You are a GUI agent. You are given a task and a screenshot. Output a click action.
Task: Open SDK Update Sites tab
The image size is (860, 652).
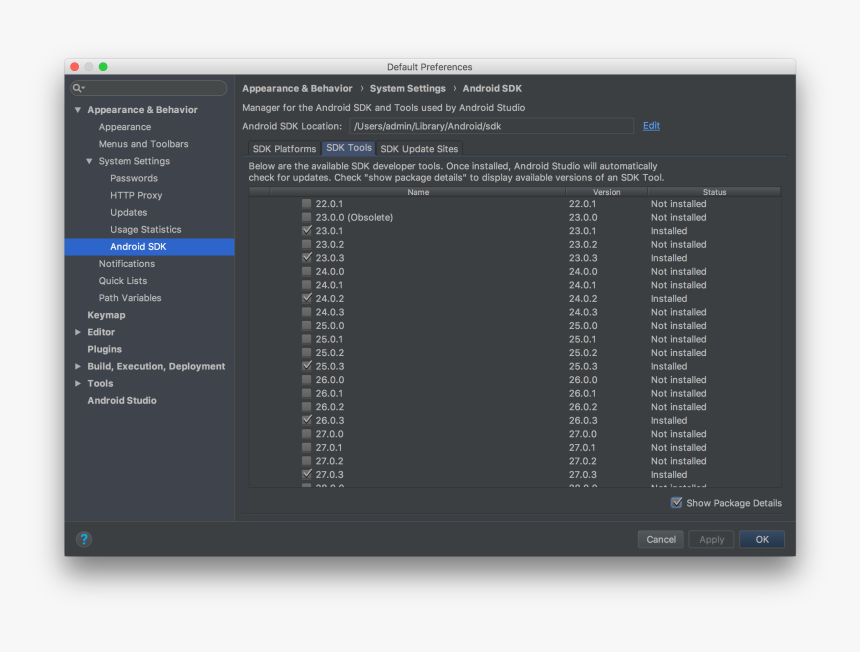(419, 149)
